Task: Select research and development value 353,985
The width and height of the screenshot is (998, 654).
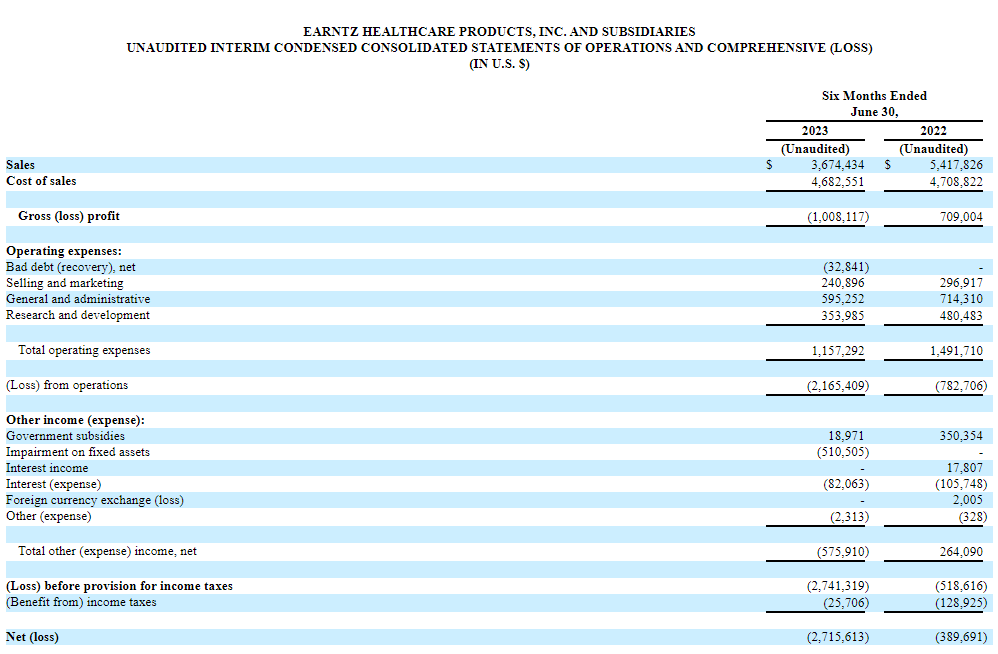Action: [x=843, y=316]
